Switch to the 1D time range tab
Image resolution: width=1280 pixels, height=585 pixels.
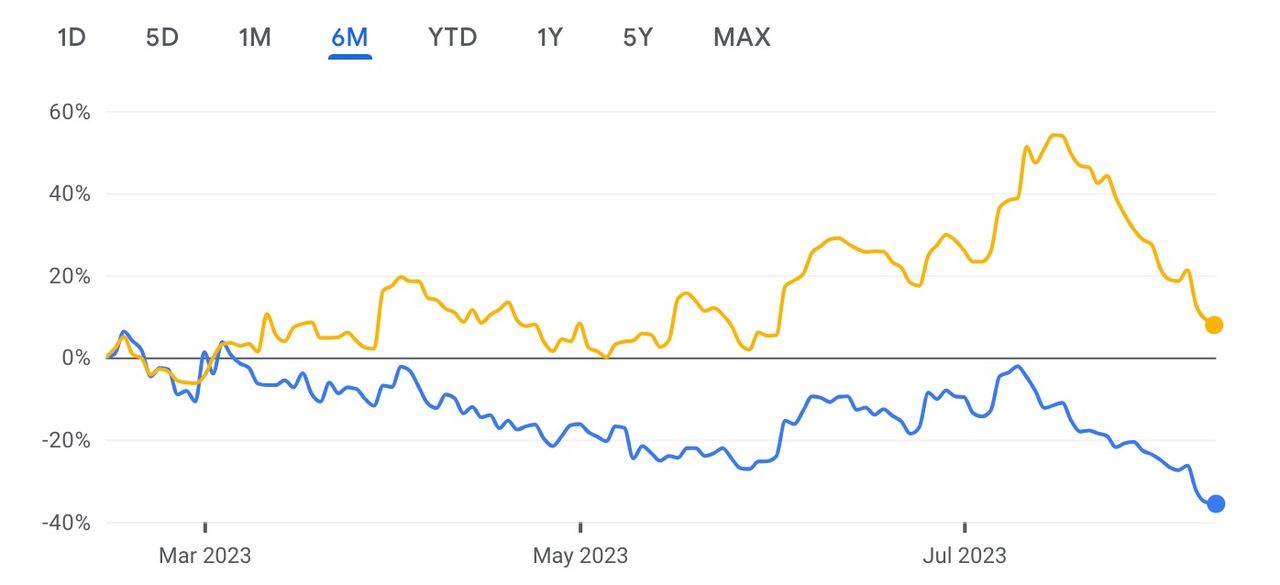tap(71, 38)
